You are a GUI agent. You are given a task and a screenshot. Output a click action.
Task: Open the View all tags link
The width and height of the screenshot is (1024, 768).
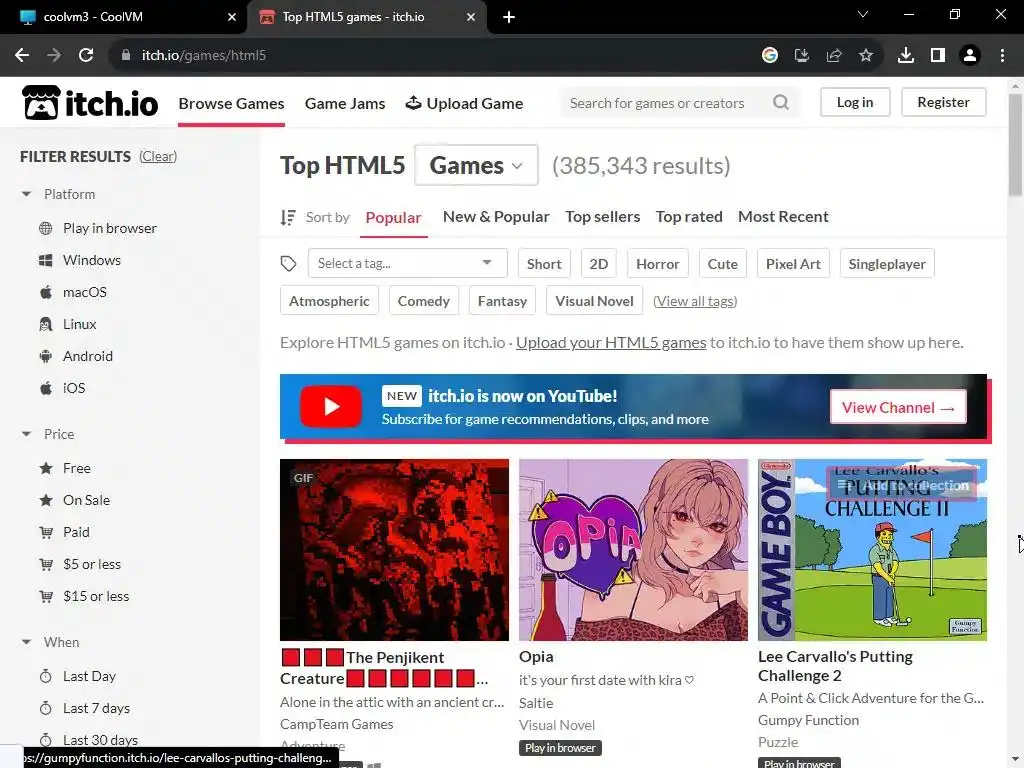point(695,301)
